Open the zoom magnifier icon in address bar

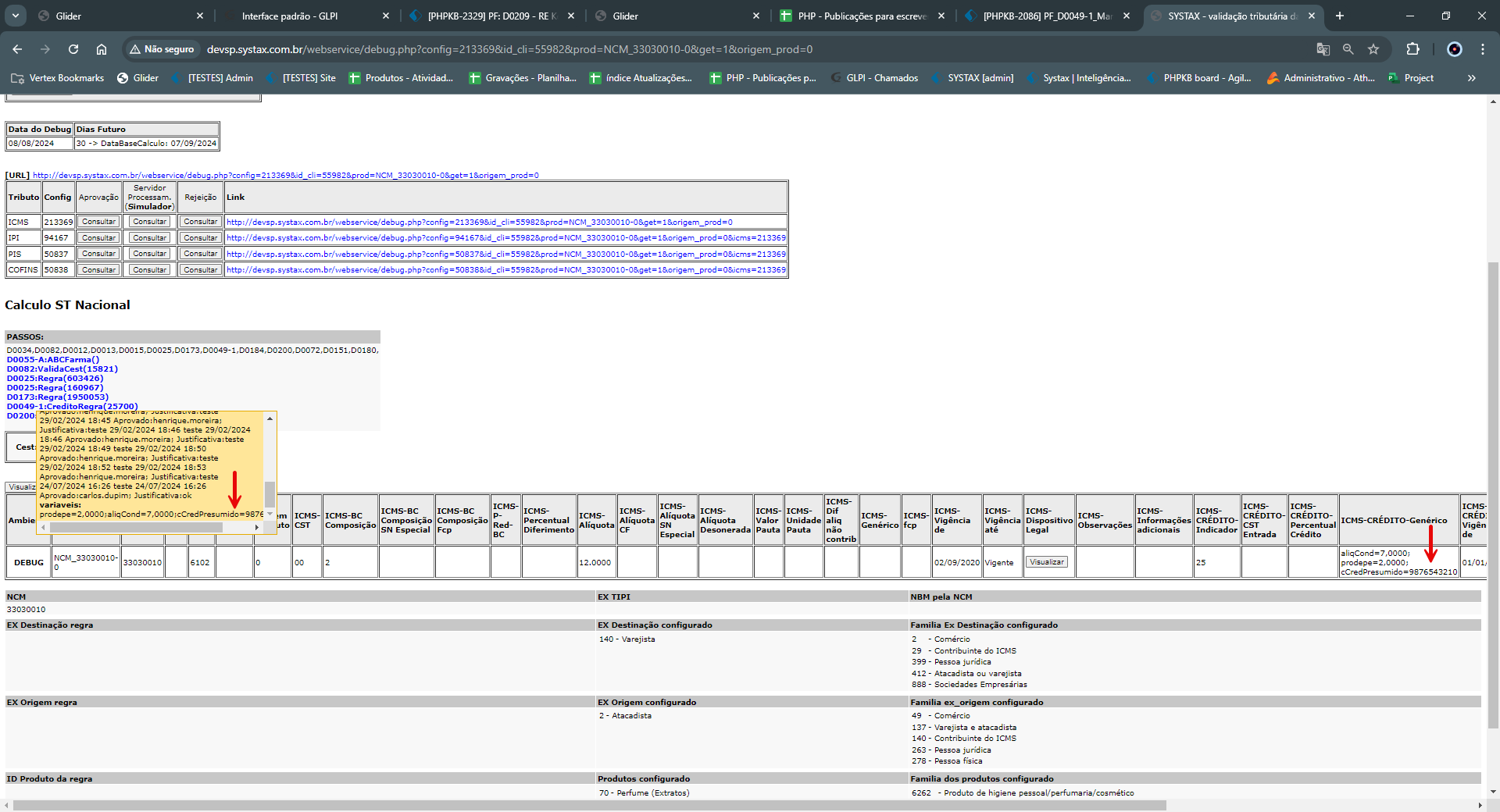(1348, 49)
